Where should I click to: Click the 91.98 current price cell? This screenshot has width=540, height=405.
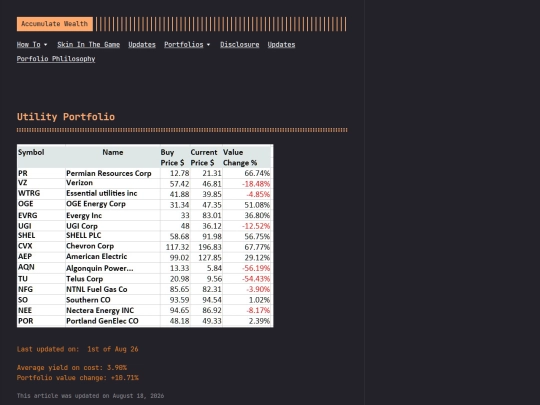212,237
